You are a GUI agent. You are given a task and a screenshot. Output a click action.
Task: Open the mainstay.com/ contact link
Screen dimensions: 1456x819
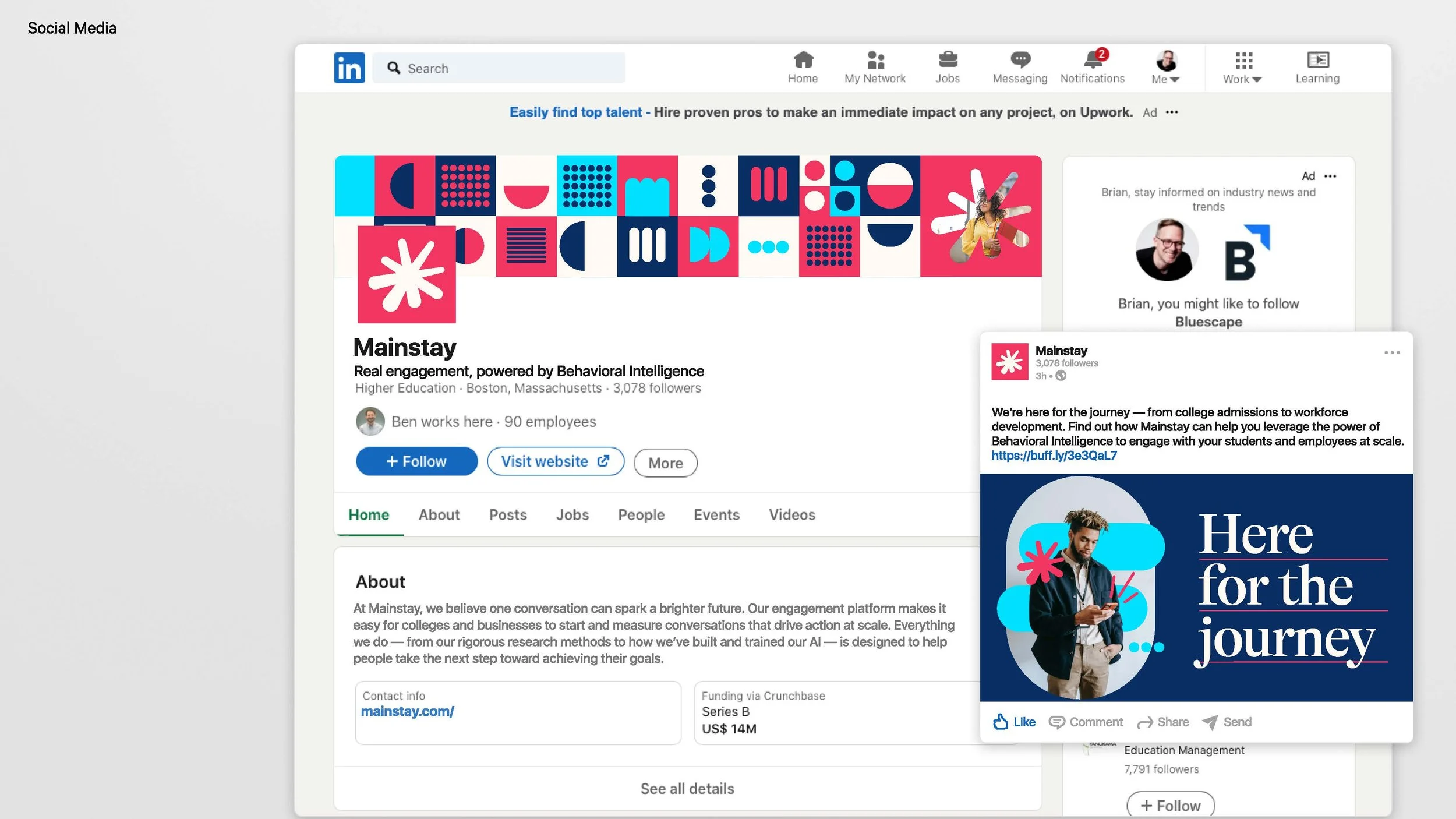click(x=408, y=711)
